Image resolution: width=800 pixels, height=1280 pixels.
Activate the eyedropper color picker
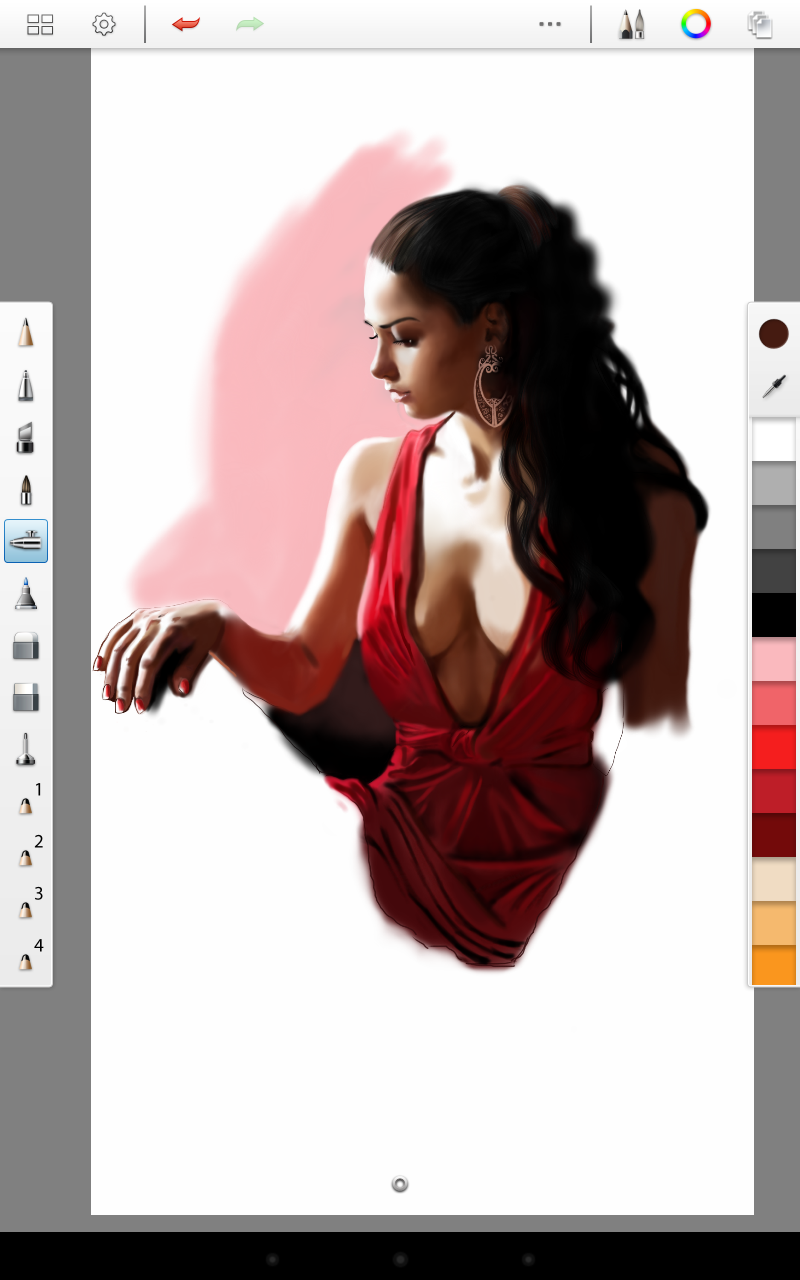[774, 386]
